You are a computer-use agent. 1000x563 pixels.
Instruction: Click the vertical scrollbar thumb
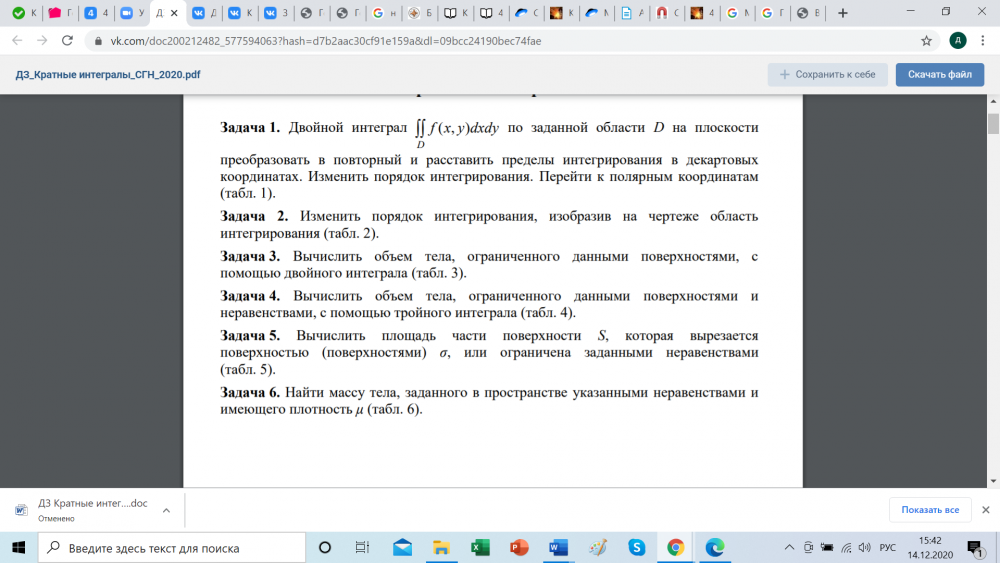click(993, 123)
